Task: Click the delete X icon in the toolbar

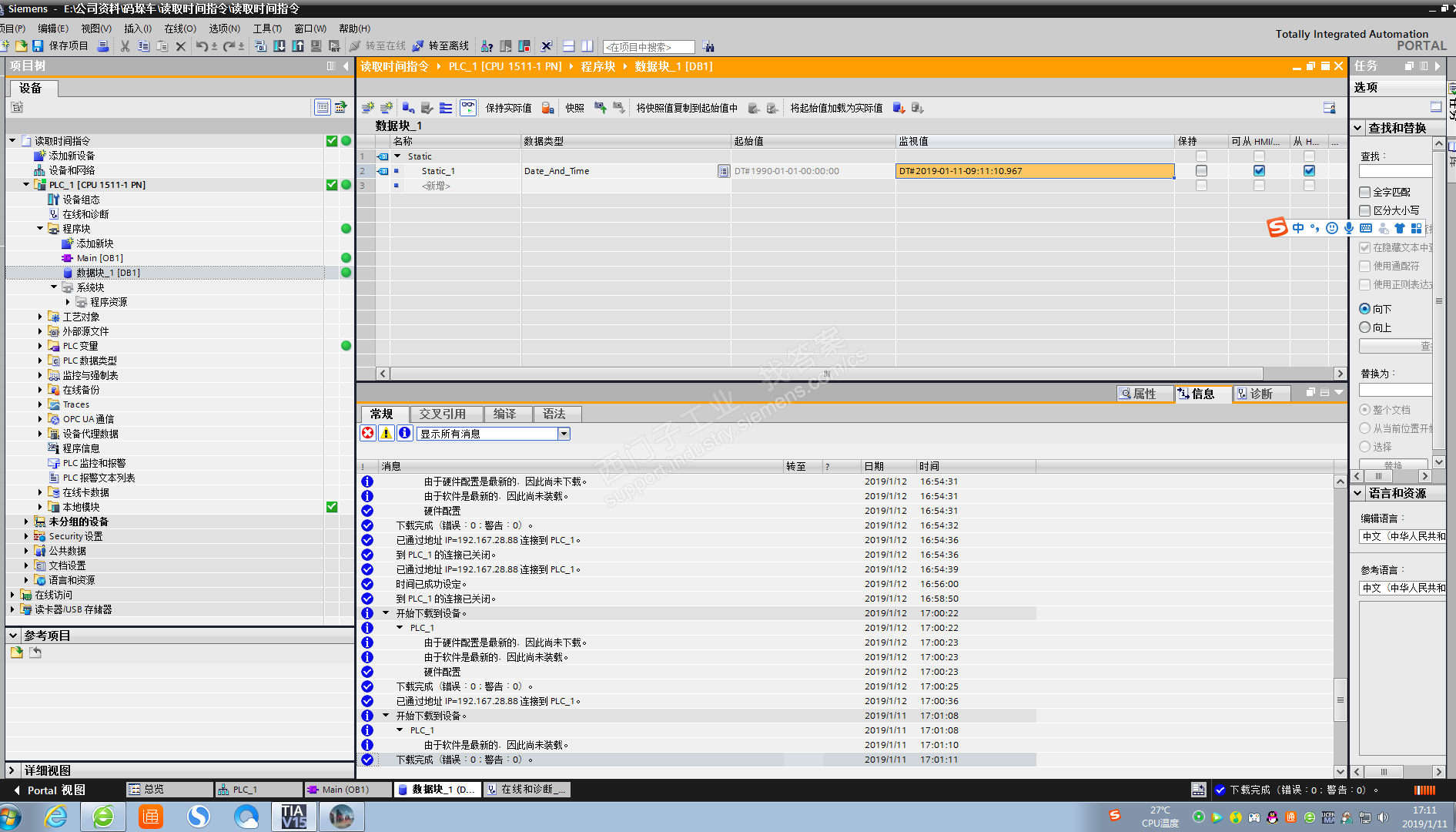Action: click(x=181, y=46)
